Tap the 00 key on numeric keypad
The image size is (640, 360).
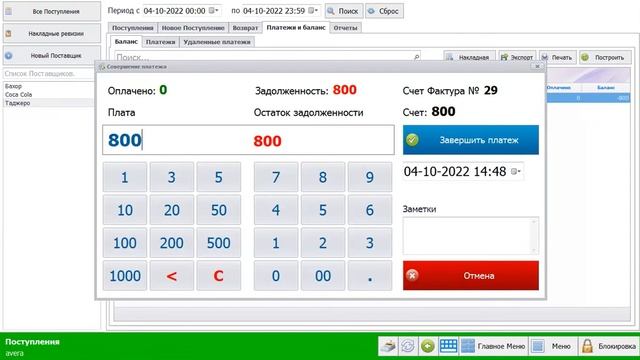tap(323, 276)
